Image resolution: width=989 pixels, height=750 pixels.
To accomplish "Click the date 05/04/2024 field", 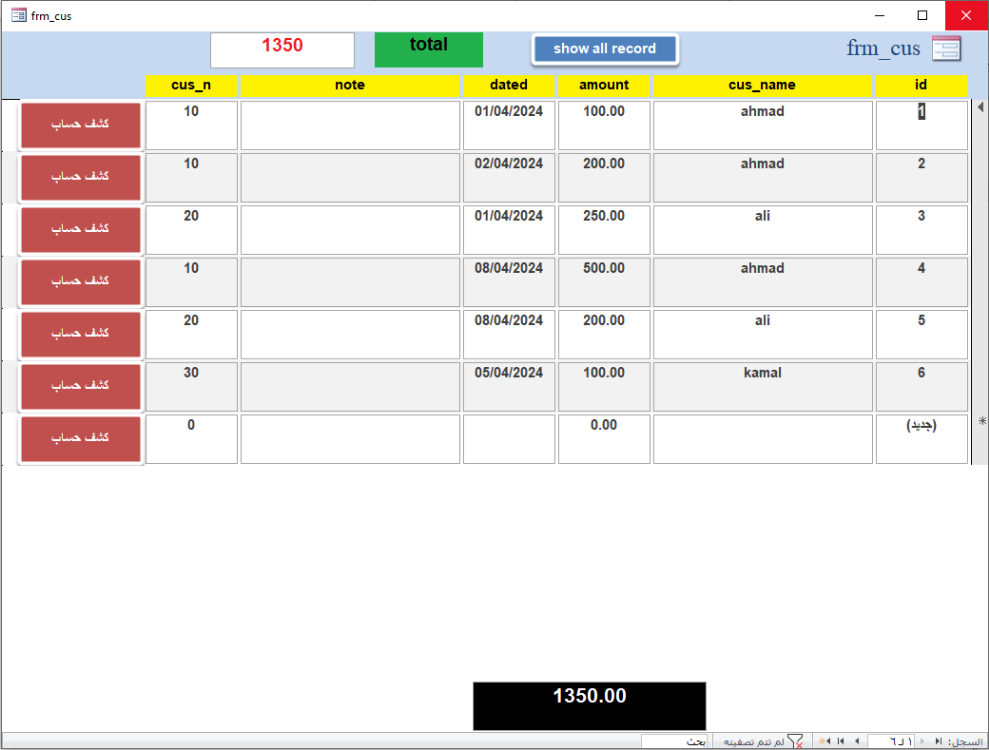I will coord(509,387).
